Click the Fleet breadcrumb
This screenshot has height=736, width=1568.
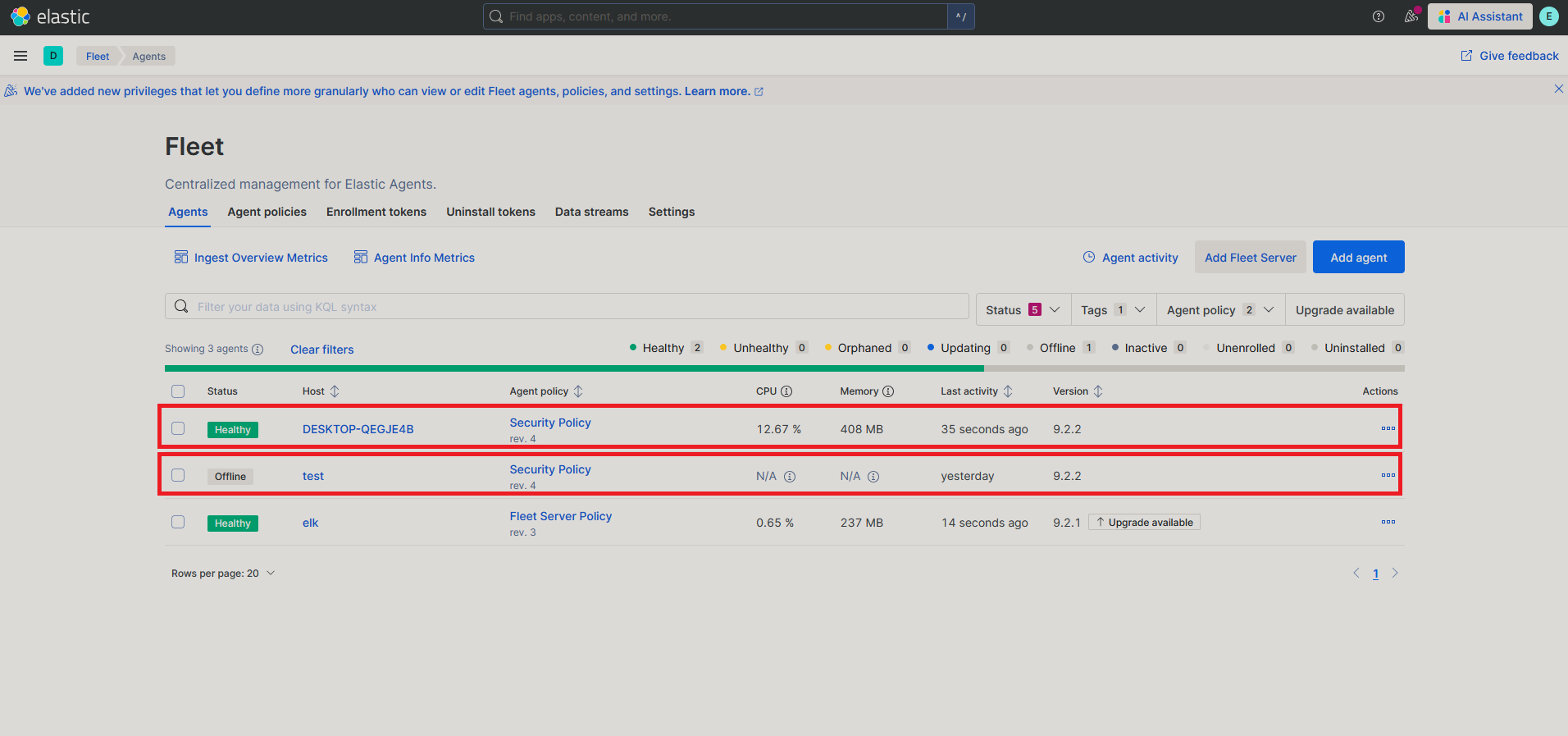98,56
